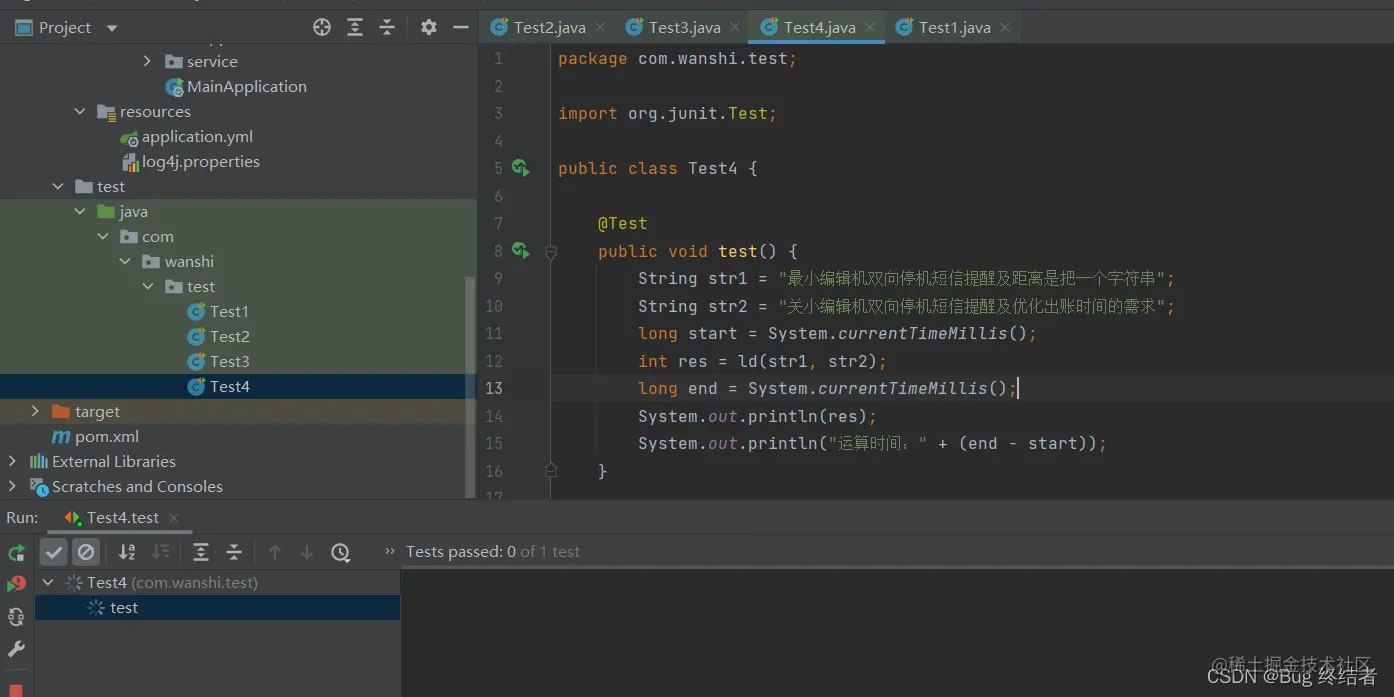Collapse the com package
Viewport: 1394px width, 697px height.
tap(103, 237)
